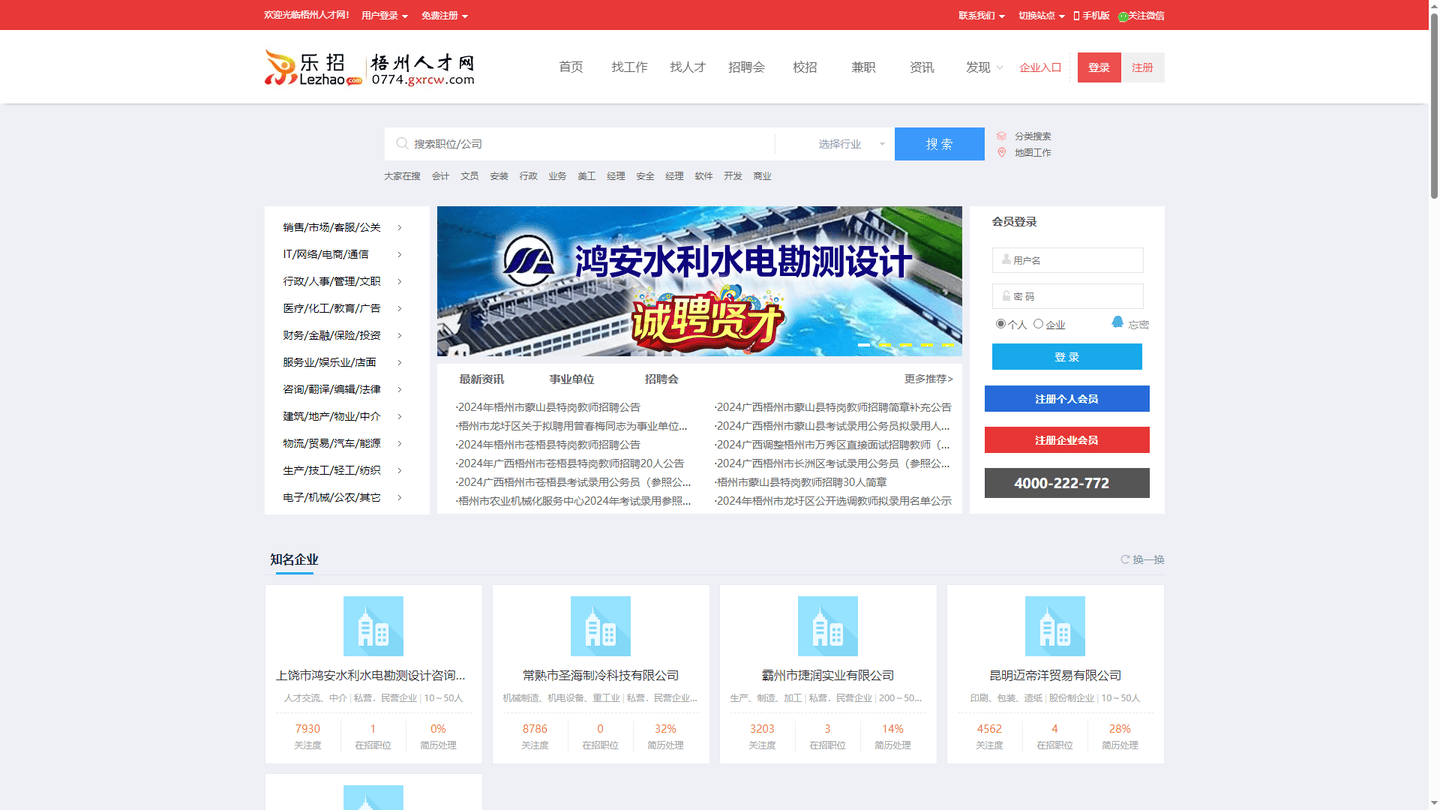This screenshot has width=1440, height=810.
Task: Click the 4000-222-772 phone banner
Action: (x=1067, y=483)
